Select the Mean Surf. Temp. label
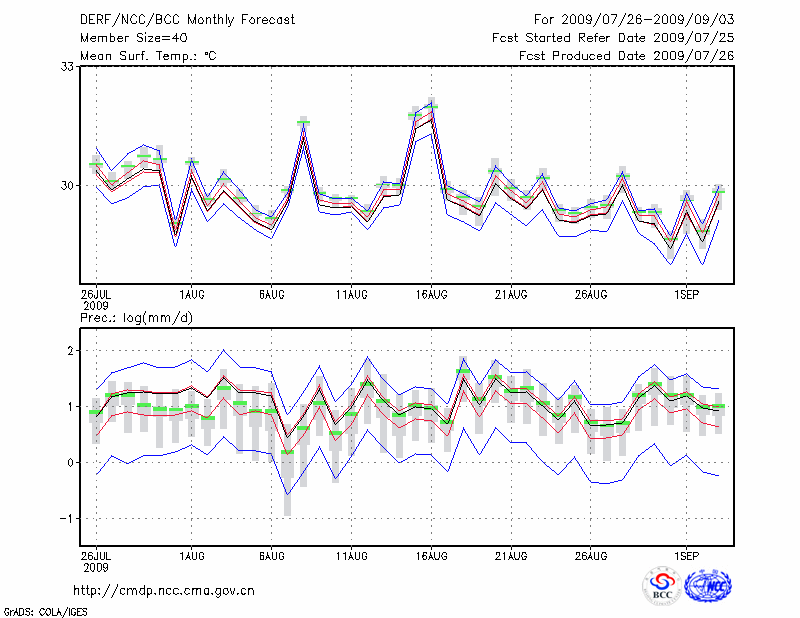 (x=148, y=56)
